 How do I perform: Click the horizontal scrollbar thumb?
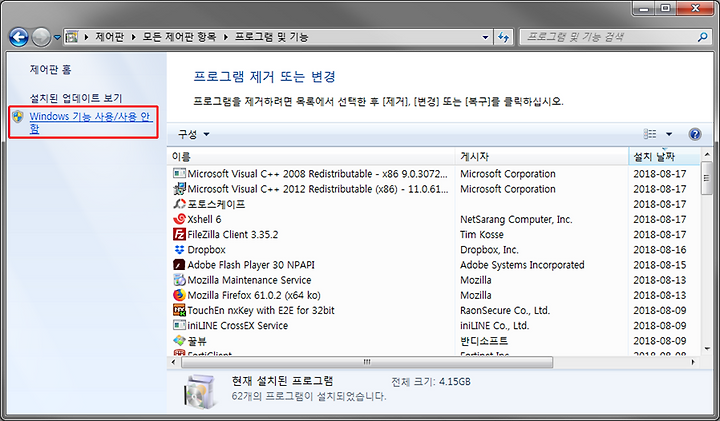367,362
